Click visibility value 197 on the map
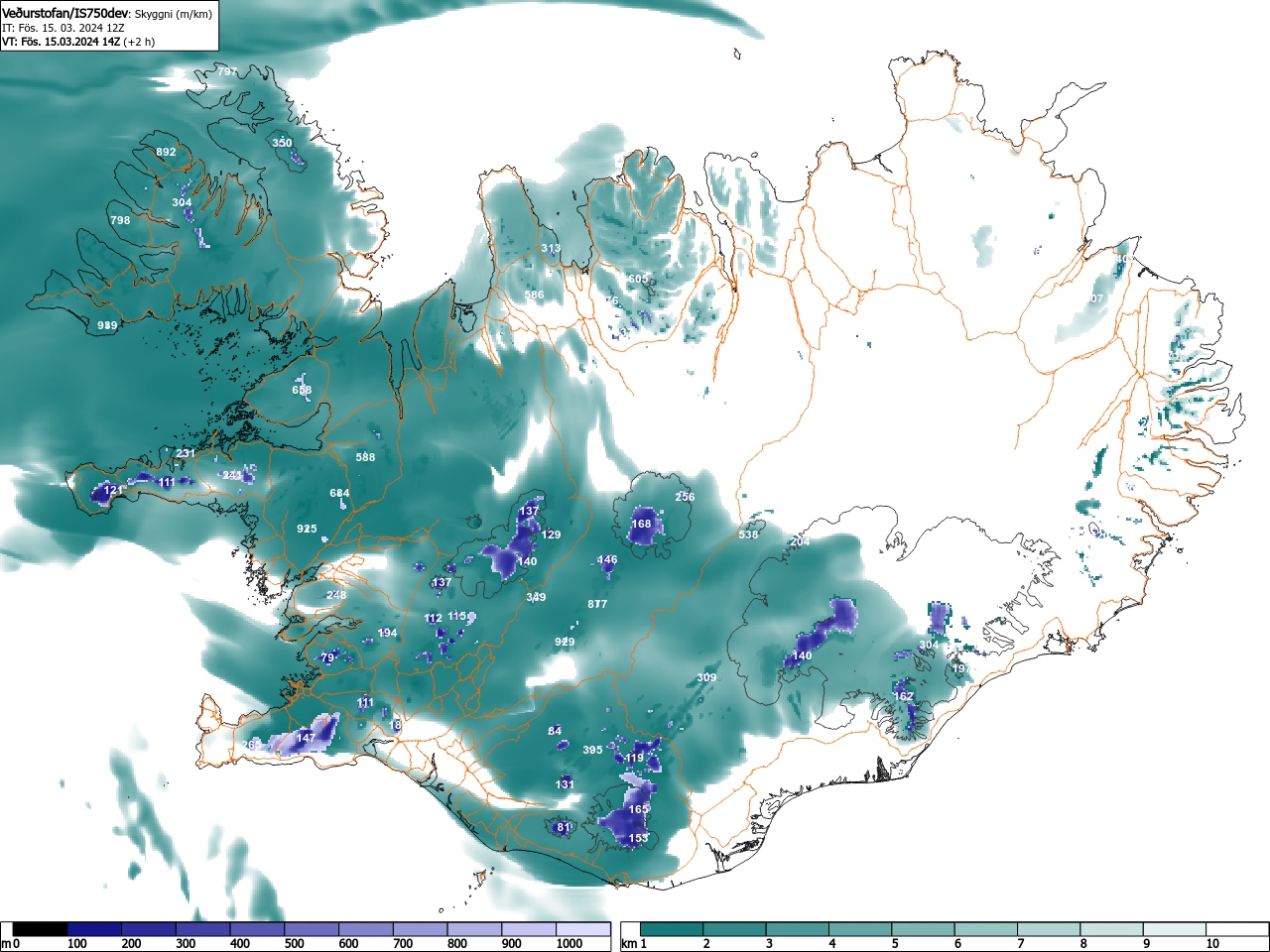Image resolution: width=1270 pixels, height=952 pixels. 960,668
